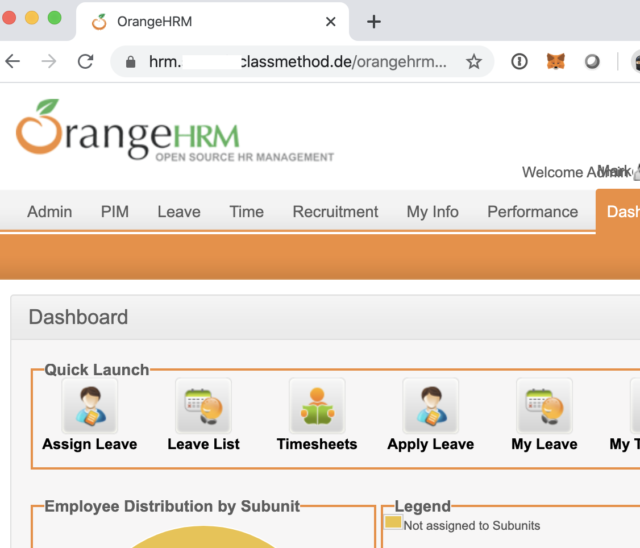Image resolution: width=640 pixels, height=548 pixels.
Task: Click the Timesheets label
Action: [317, 444]
